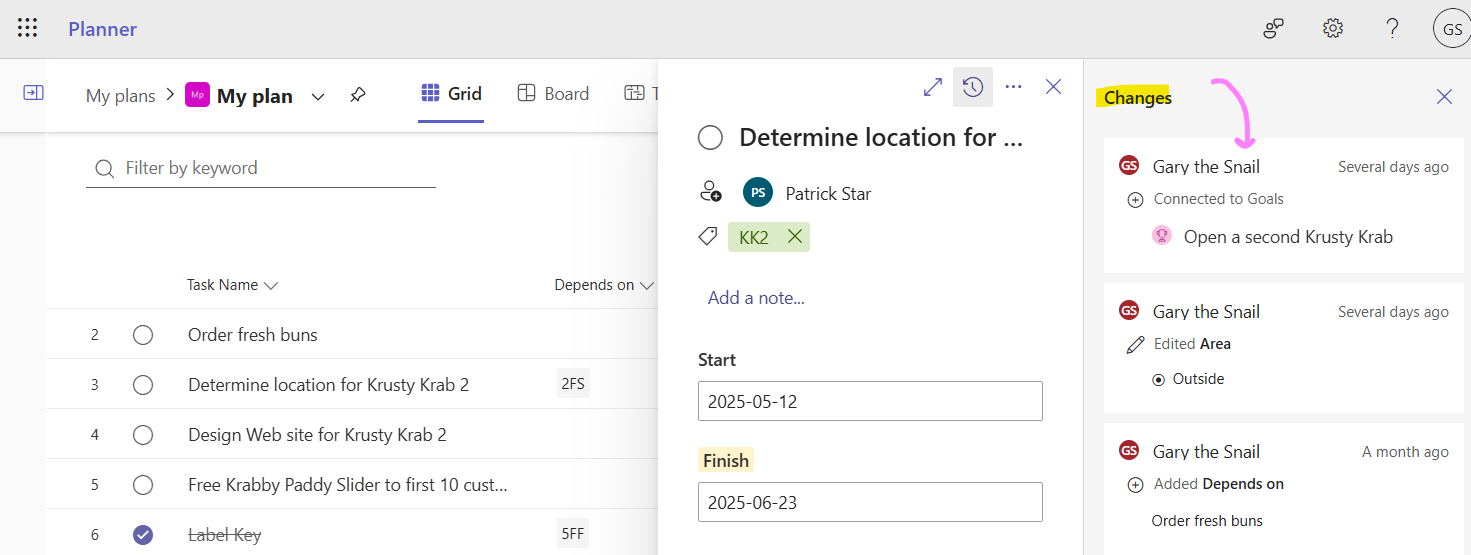Open the My plan dropdown chevron
Viewport: 1471px width, 555px height.
318,97
